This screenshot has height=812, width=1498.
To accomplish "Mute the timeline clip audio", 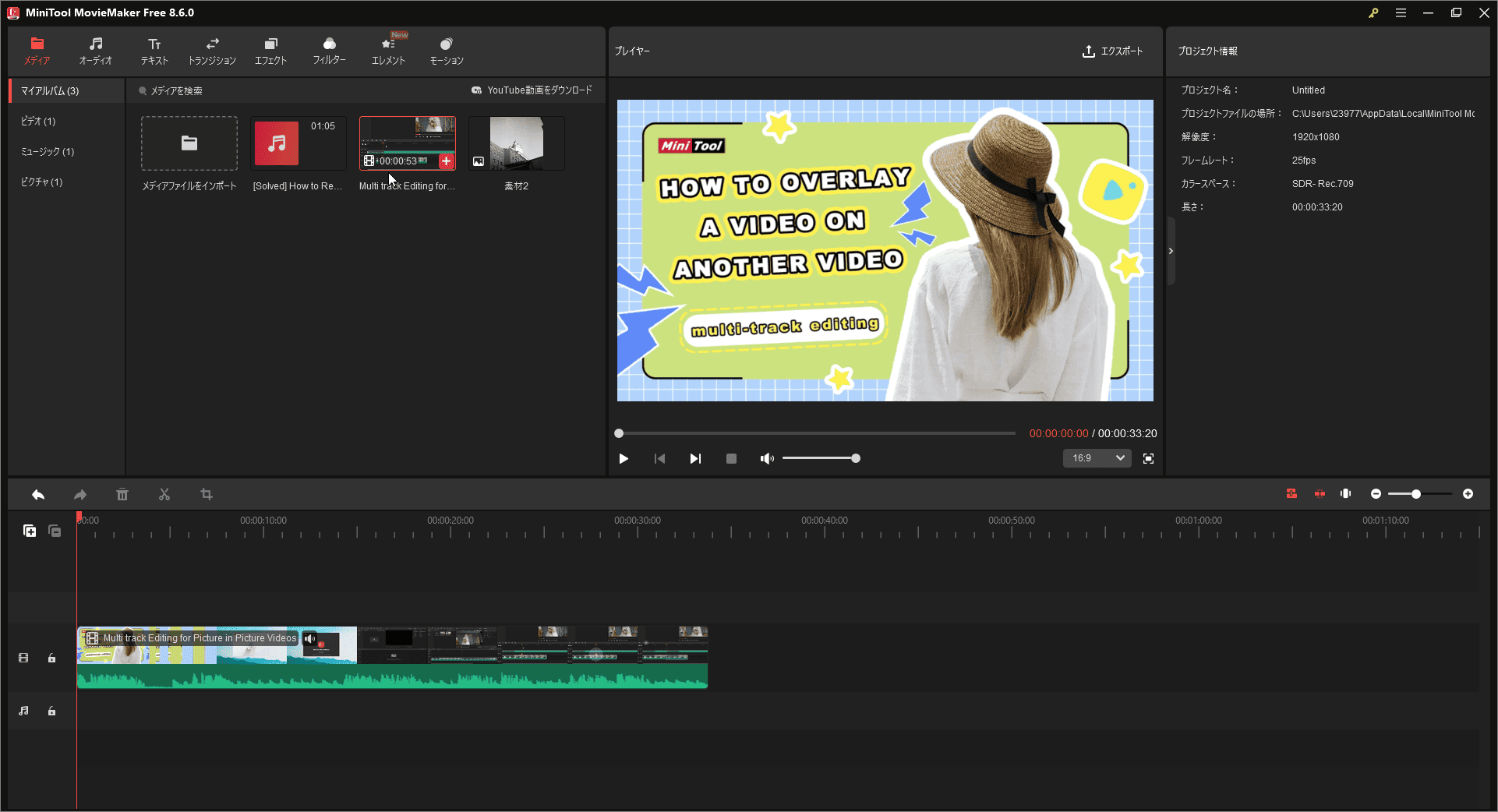I will (311, 640).
